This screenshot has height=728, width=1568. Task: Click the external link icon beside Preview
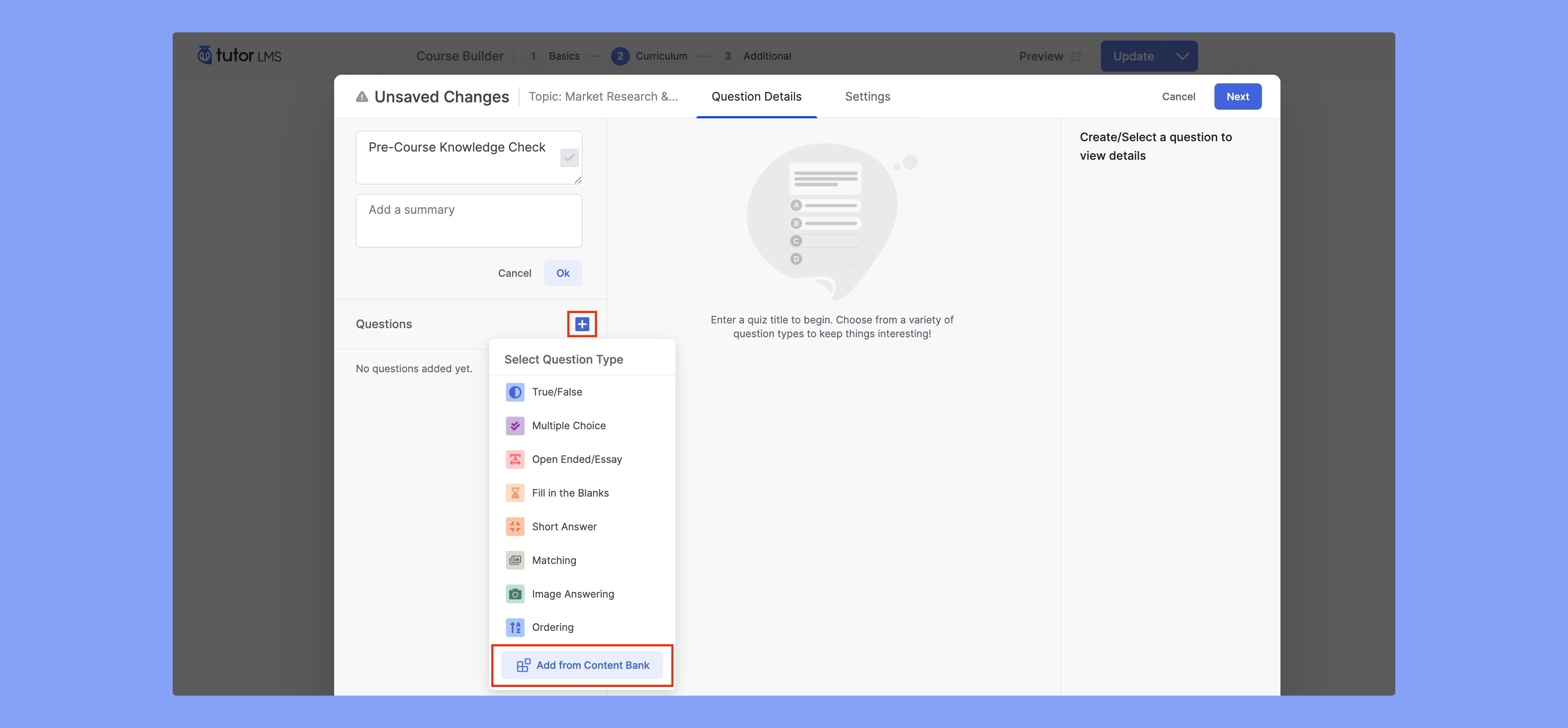point(1076,56)
